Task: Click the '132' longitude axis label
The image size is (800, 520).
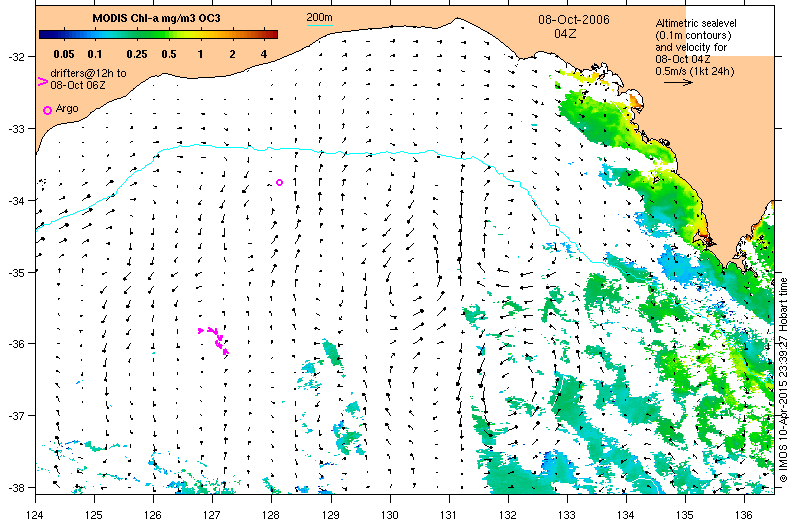Action: (508, 514)
